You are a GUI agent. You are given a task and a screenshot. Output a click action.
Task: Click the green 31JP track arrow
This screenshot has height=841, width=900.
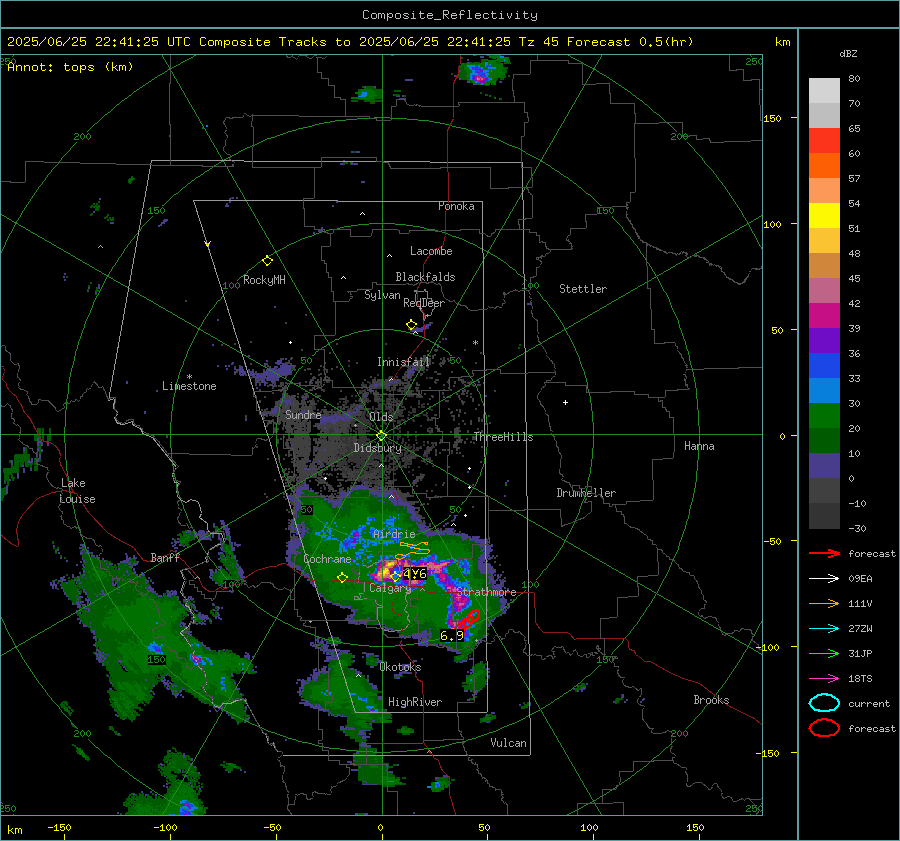coord(824,653)
